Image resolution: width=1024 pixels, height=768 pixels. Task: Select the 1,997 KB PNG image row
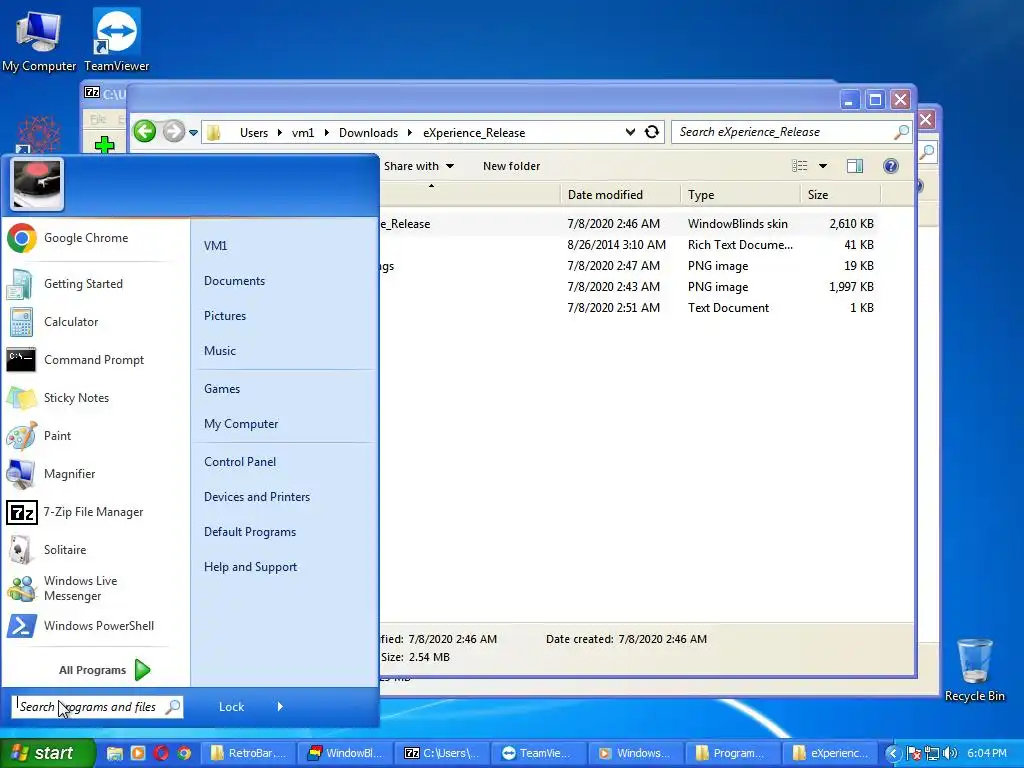627,287
